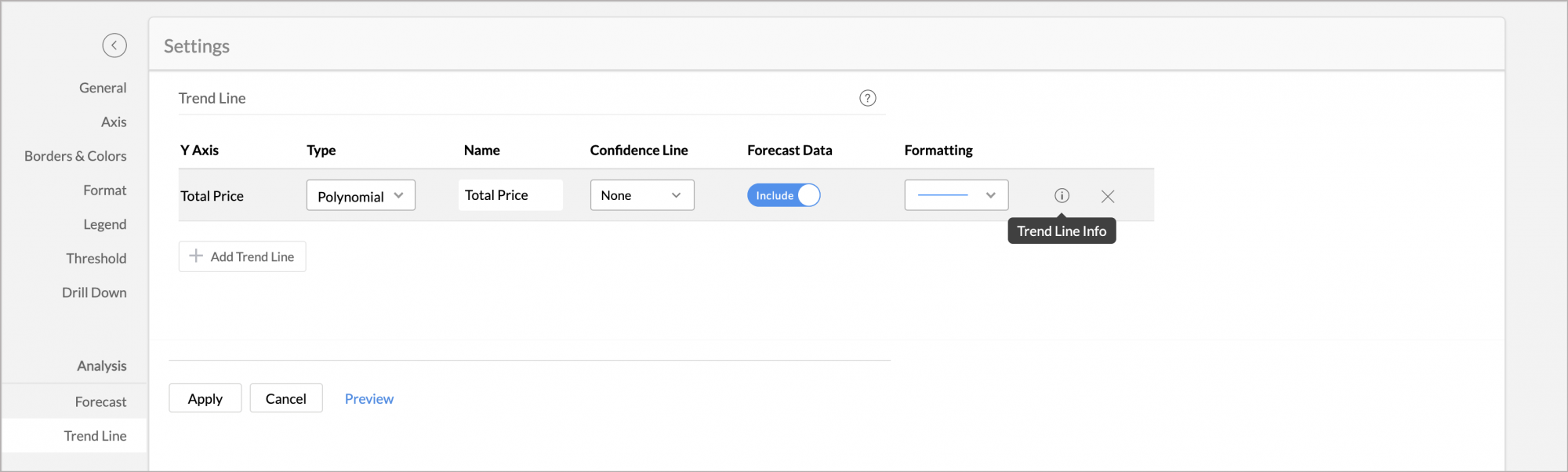Viewport: 1568px width, 472px height.
Task: Open the General settings tab
Action: click(x=103, y=88)
